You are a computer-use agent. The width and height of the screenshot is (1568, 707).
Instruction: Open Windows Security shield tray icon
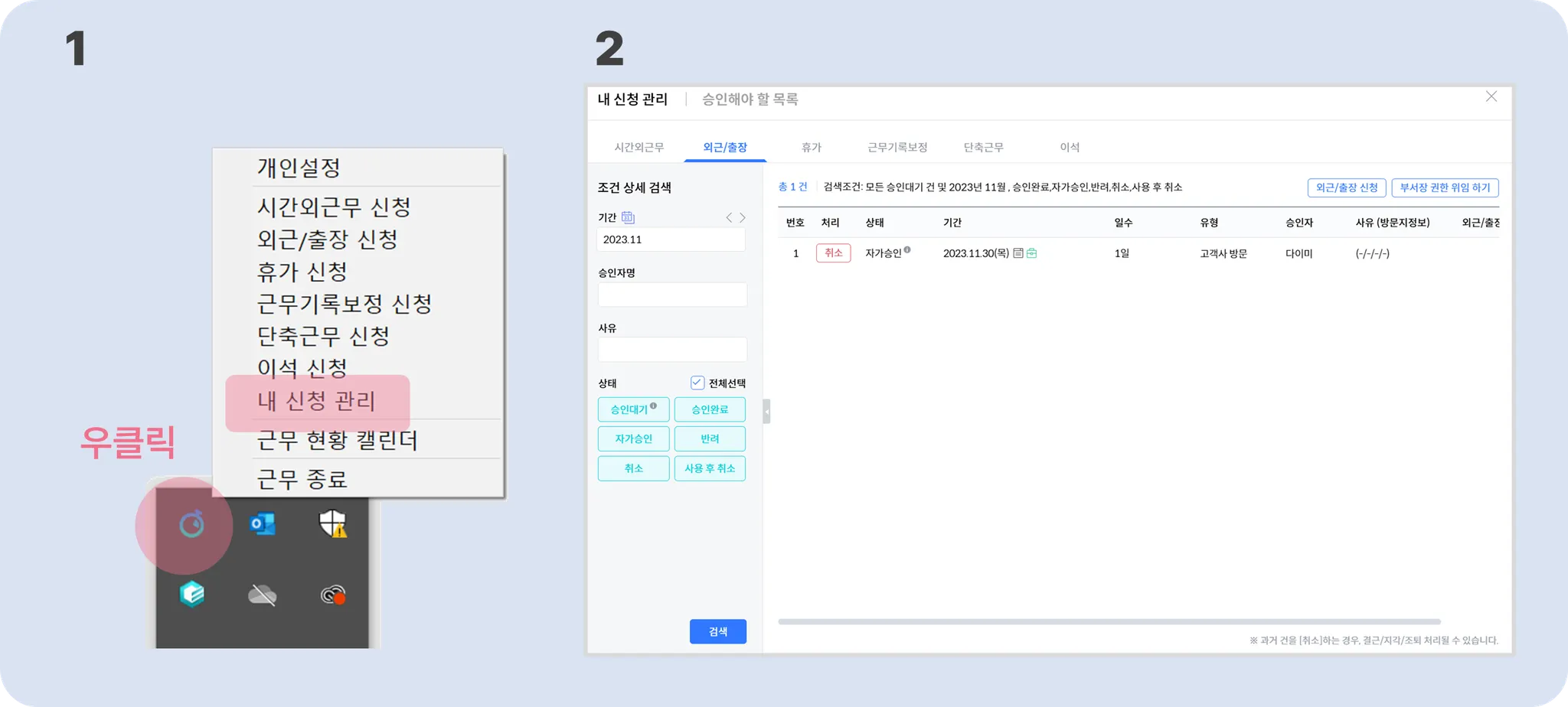tap(333, 524)
